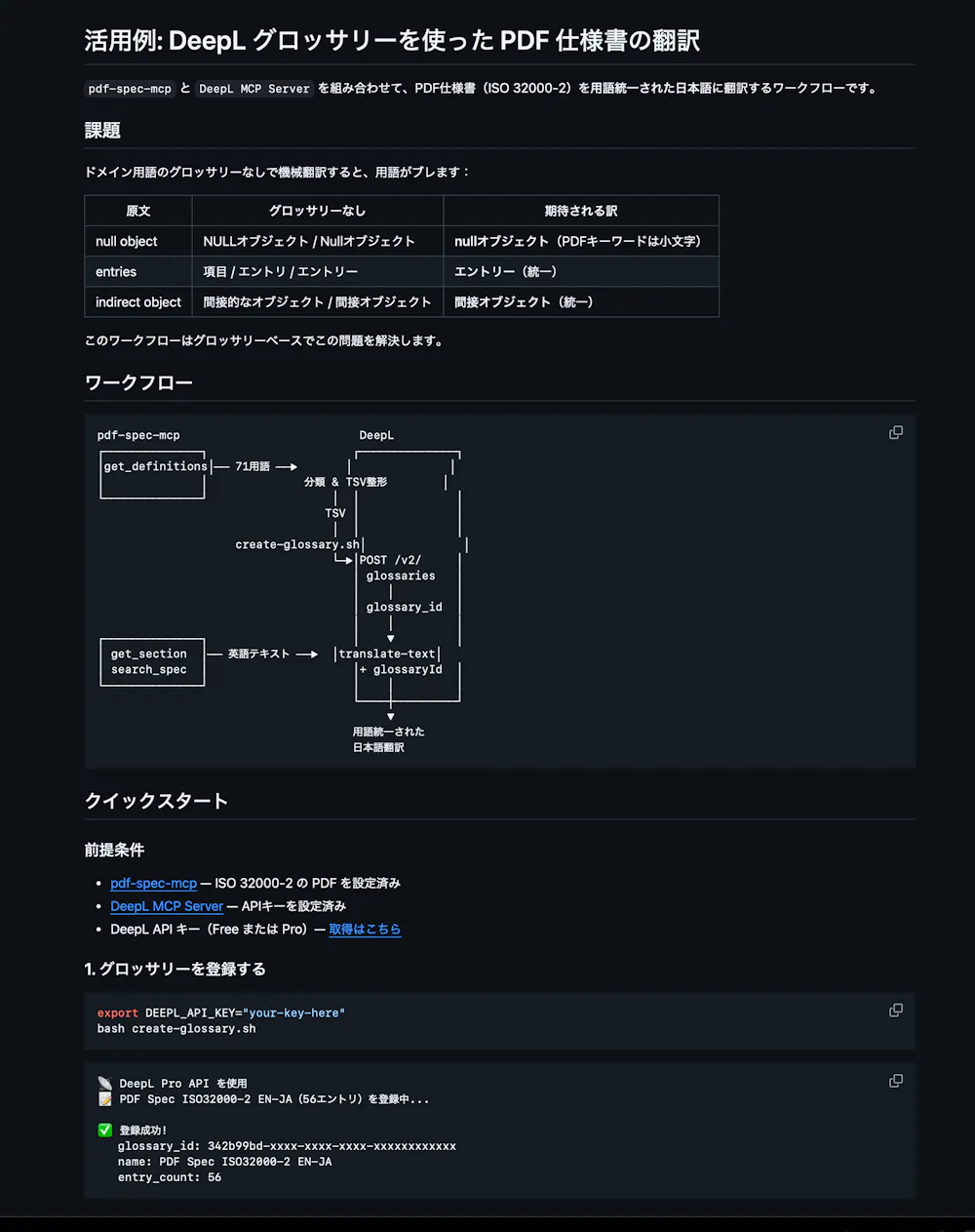The height and width of the screenshot is (1232, 975).
Task: Copy the workflow diagram code block
Action: click(895, 433)
